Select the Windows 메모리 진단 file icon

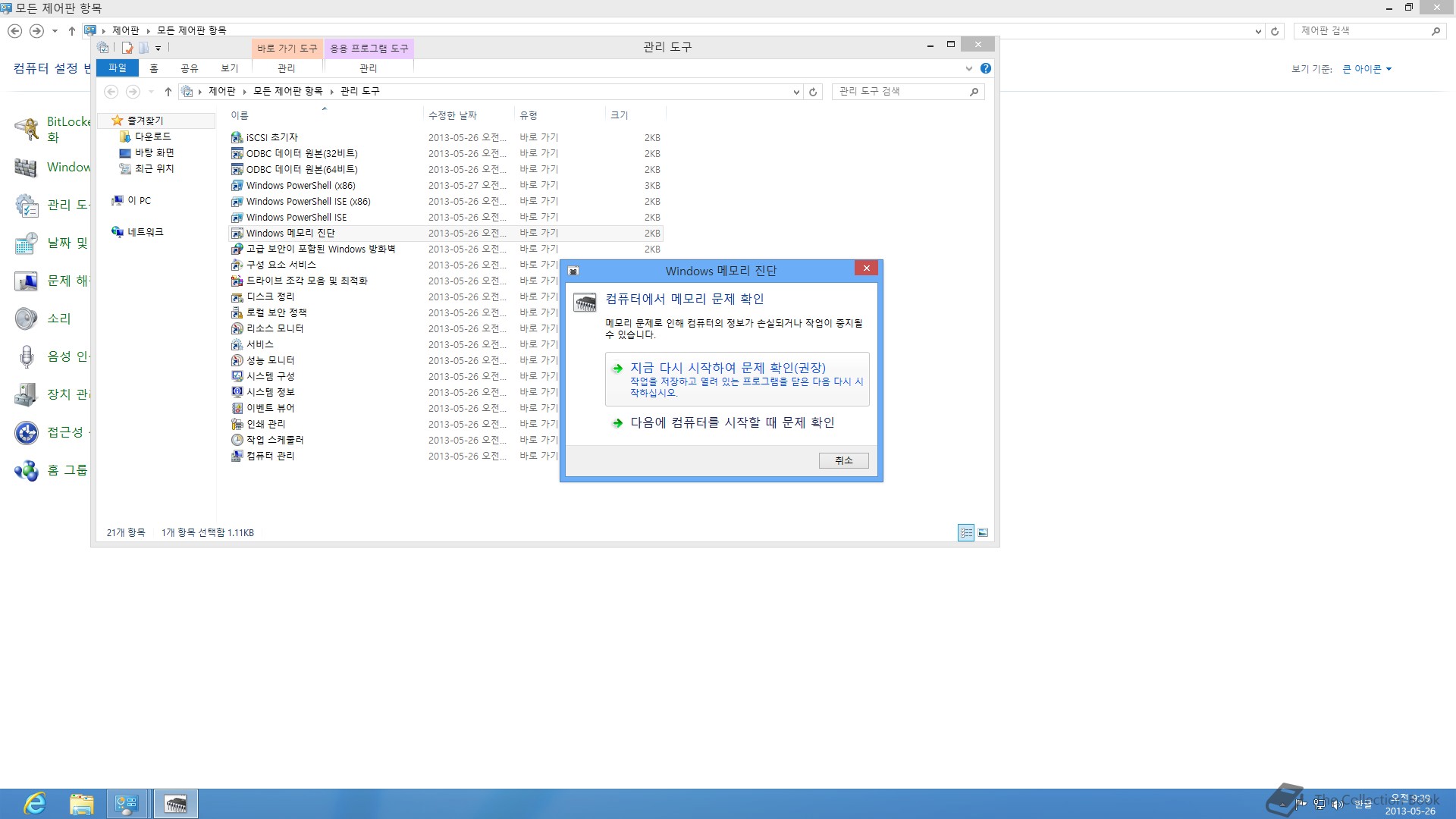pos(237,233)
